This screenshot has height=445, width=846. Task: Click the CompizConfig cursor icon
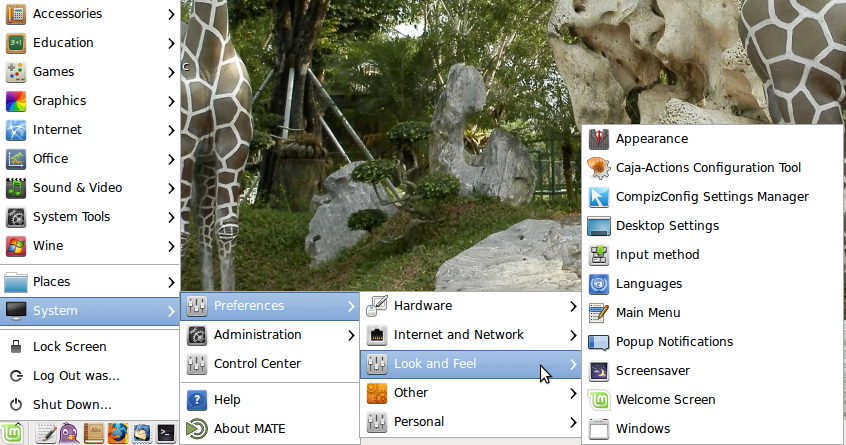pos(598,197)
